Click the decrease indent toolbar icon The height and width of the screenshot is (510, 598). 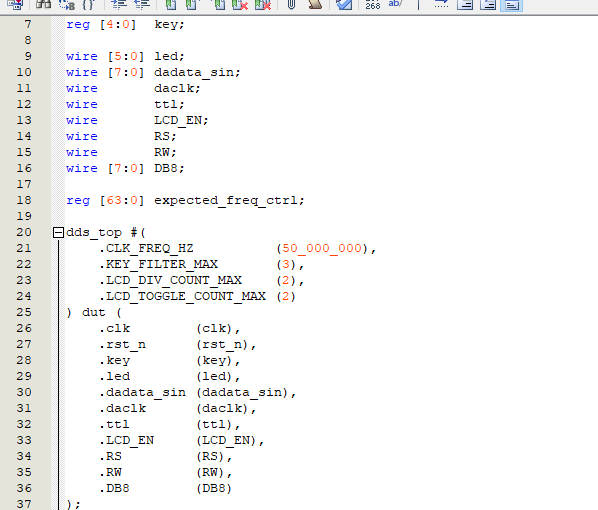142,5
